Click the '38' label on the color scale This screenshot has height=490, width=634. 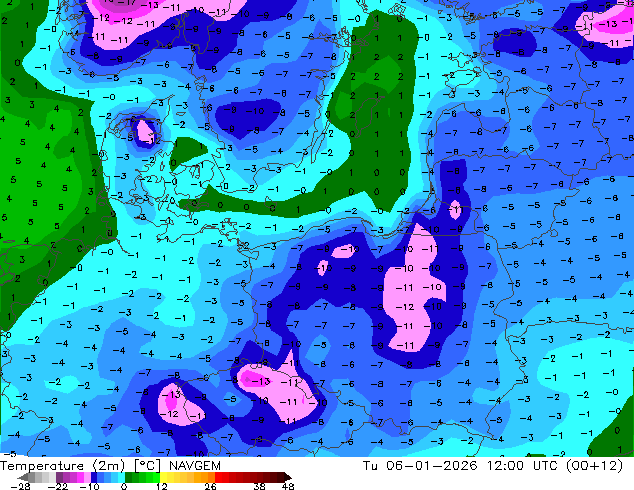259,486
